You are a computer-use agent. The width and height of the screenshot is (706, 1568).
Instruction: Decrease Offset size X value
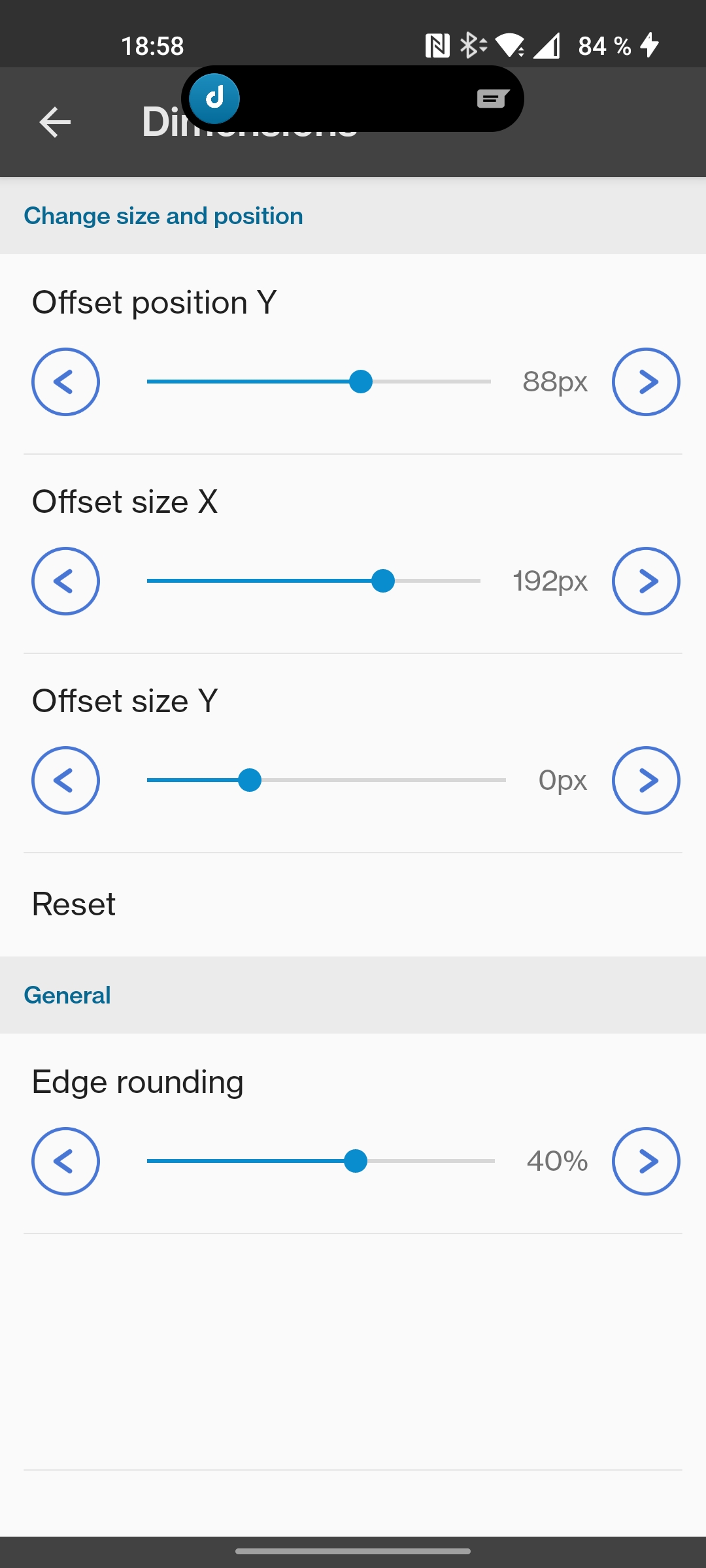(x=65, y=581)
